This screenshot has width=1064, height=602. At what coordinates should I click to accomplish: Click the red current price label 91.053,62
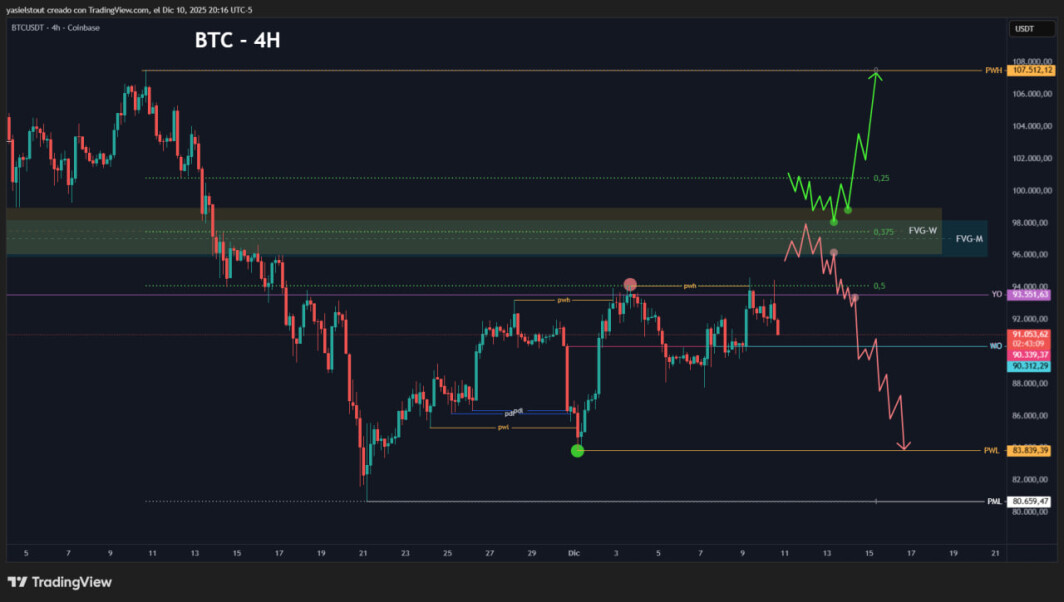click(1030, 335)
